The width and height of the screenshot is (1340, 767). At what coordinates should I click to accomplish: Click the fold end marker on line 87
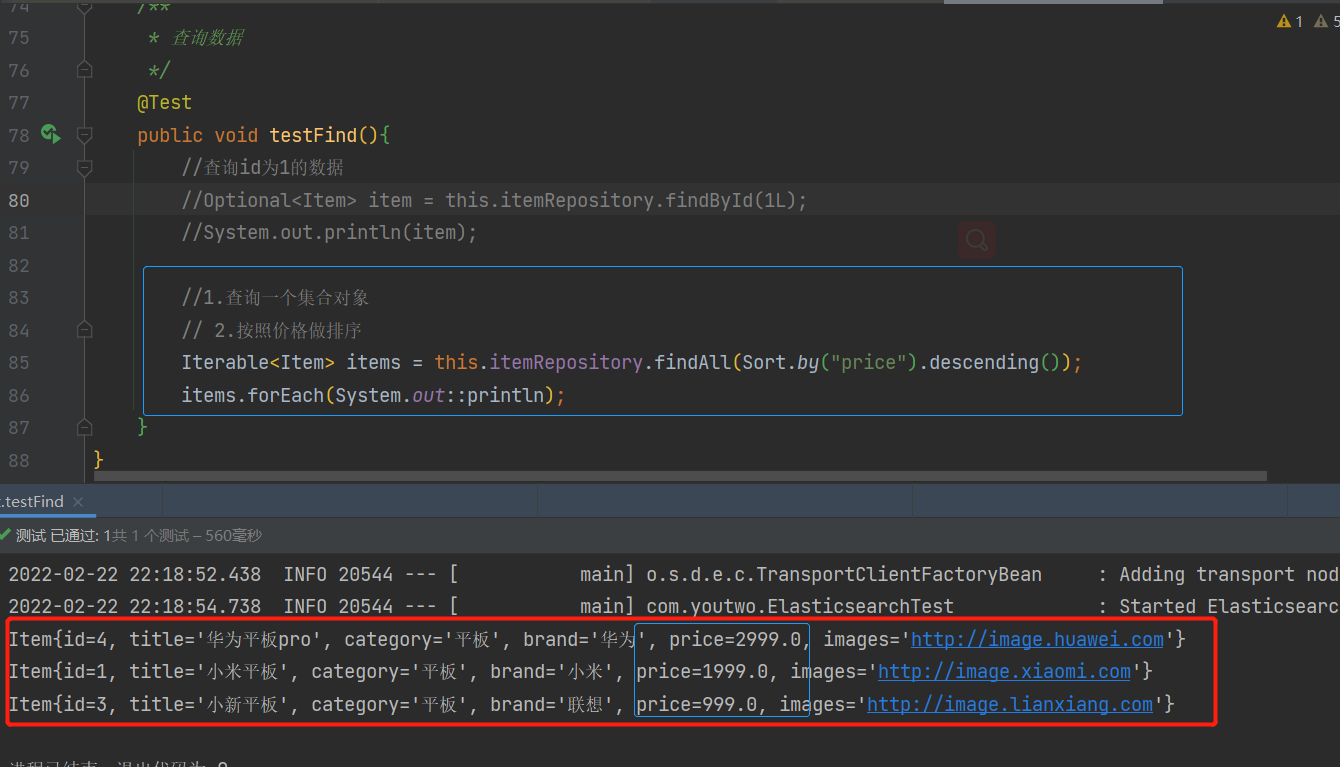click(84, 427)
